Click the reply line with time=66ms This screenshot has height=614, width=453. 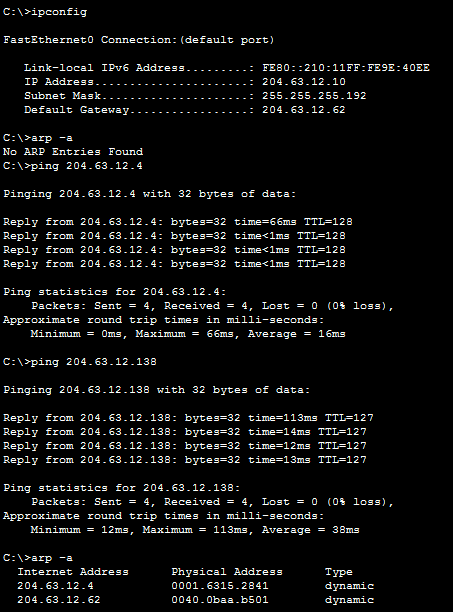pos(178,222)
